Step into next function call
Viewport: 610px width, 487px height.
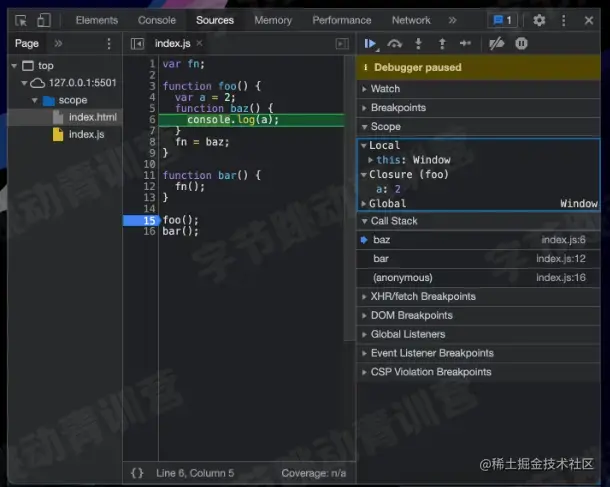419,44
